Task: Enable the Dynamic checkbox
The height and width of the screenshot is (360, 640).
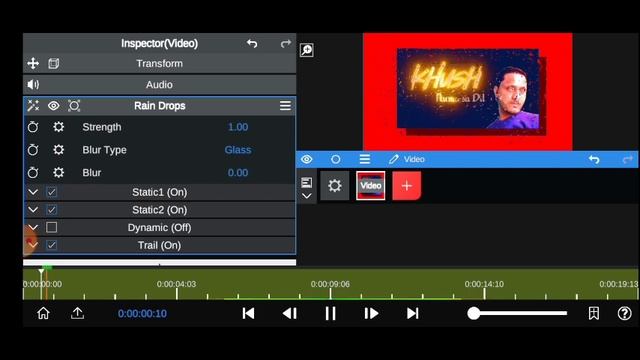Action: pyautogui.click(x=51, y=227)
